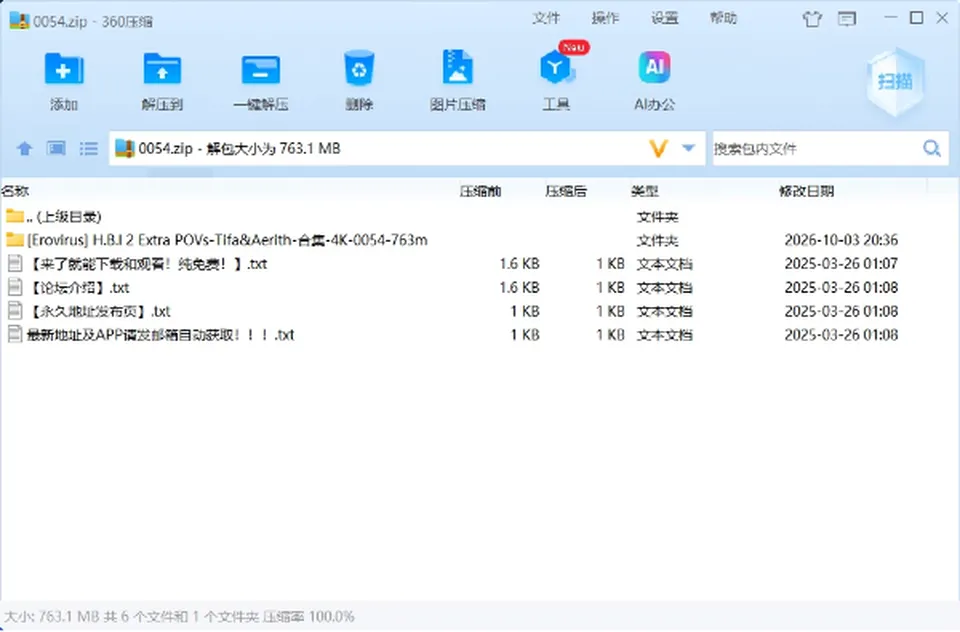Viewport: 960px width, 632px height.
Task: Switch to the list view icon
Action: tap(89, 148)
